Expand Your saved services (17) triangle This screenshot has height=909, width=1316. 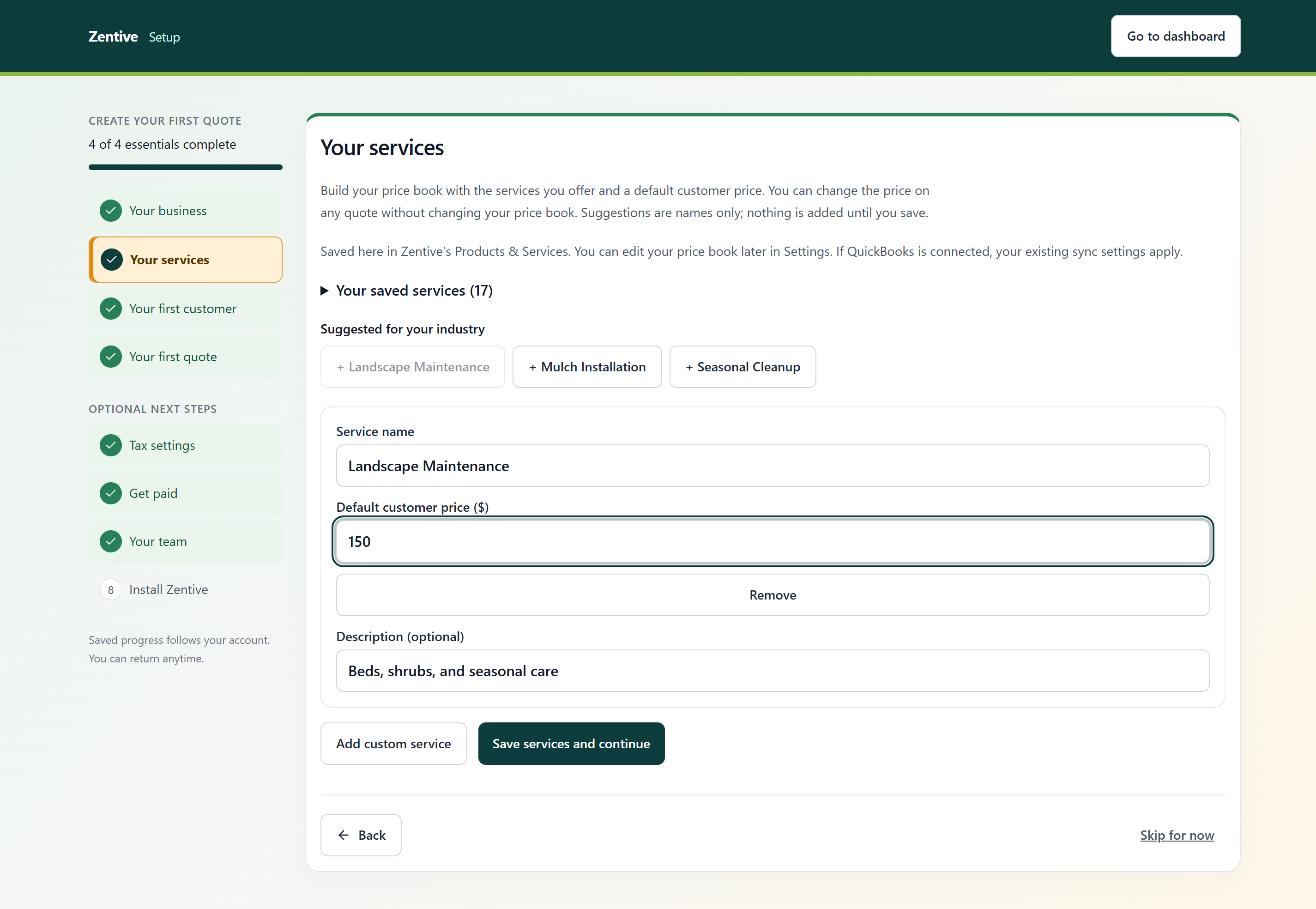click(325, 291)
